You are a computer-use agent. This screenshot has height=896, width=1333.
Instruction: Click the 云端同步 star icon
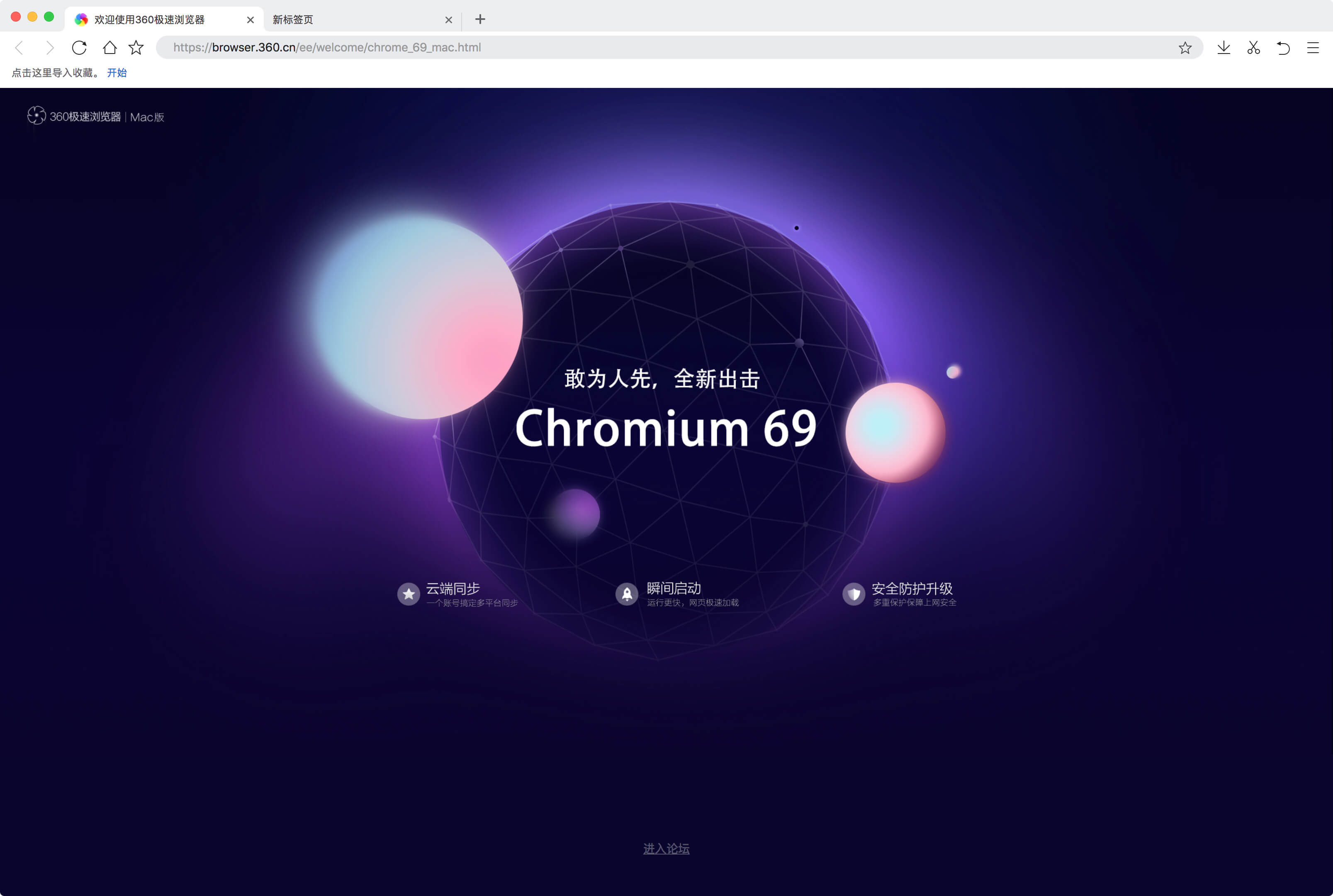(409, 594)
